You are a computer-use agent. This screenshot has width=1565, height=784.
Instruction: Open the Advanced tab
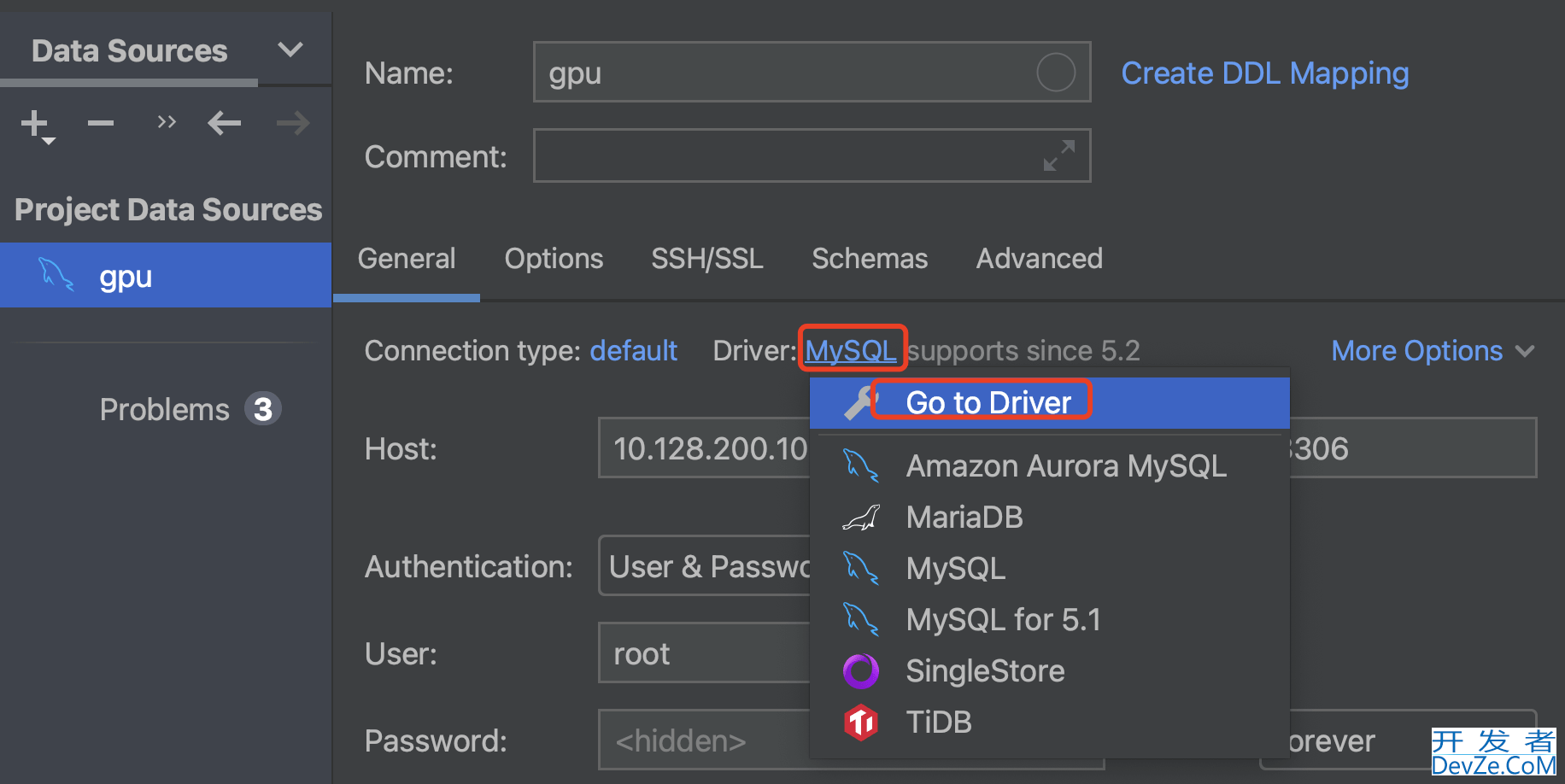pyautogui.click(x=1039, y=259)
